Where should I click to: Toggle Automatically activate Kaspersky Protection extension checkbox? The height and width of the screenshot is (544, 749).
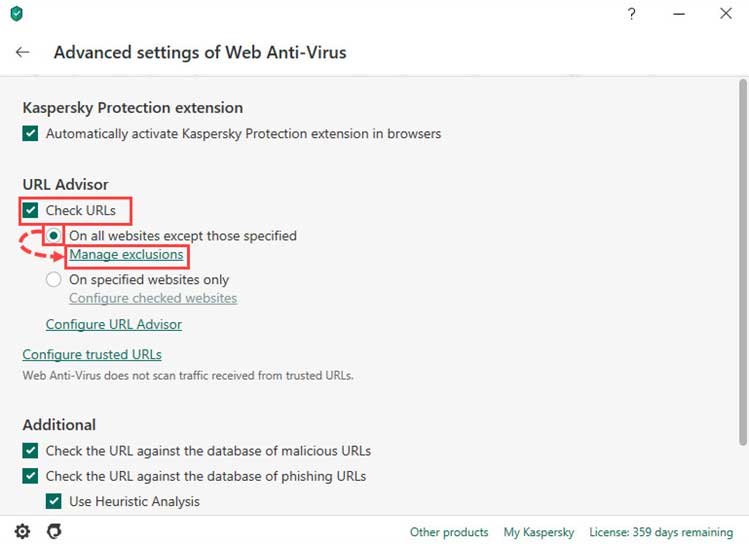coord(30,133)
